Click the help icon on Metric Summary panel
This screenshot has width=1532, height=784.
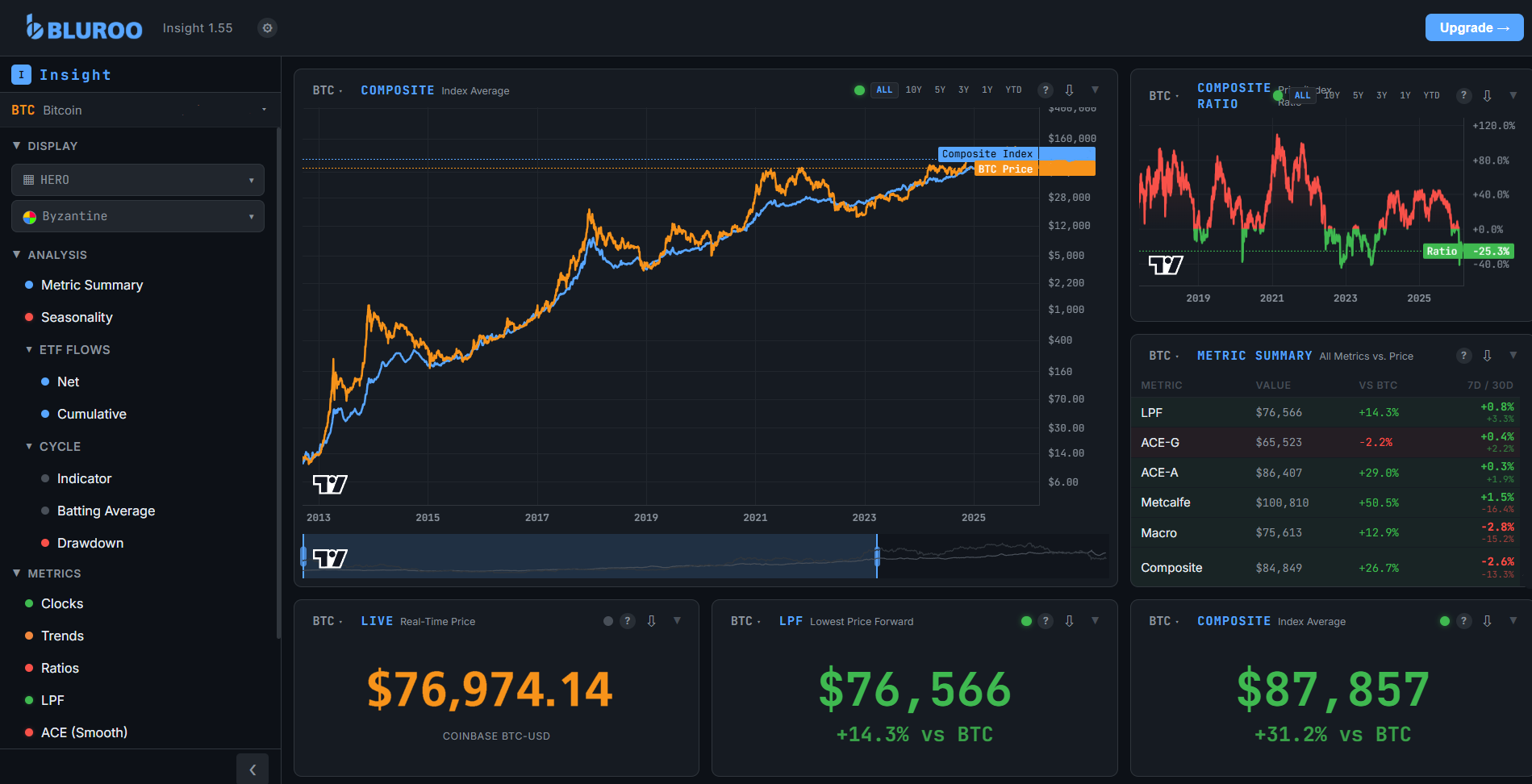(x=1464, y=355)
